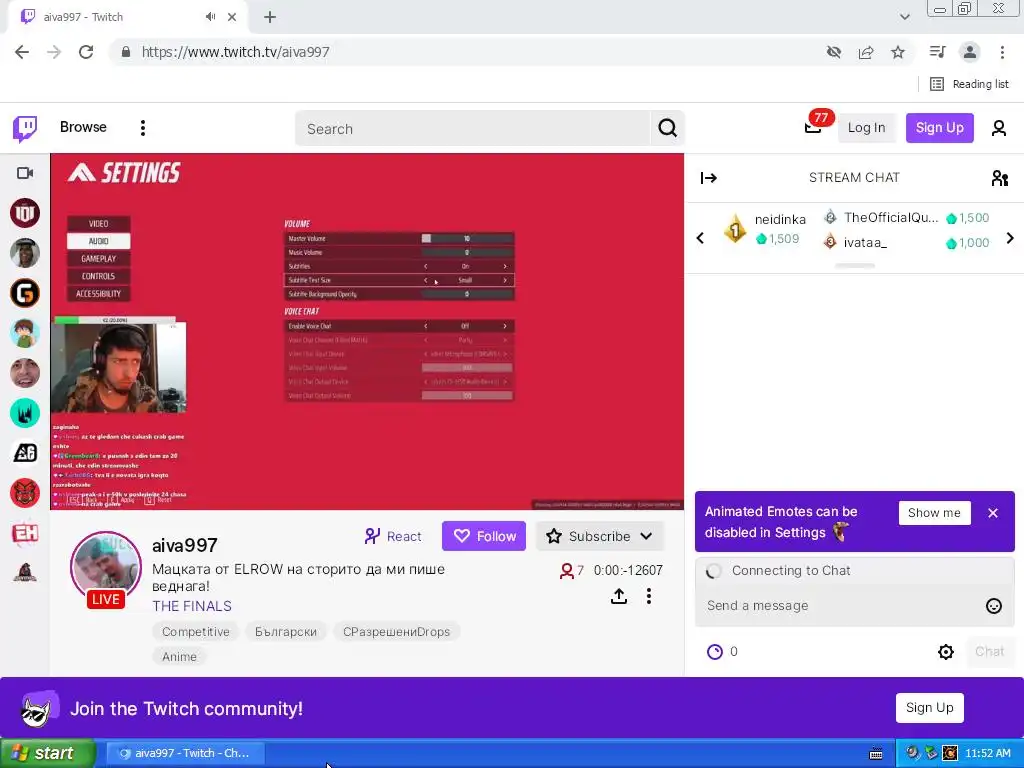Click the aiva997 channel name

[185, 545]
